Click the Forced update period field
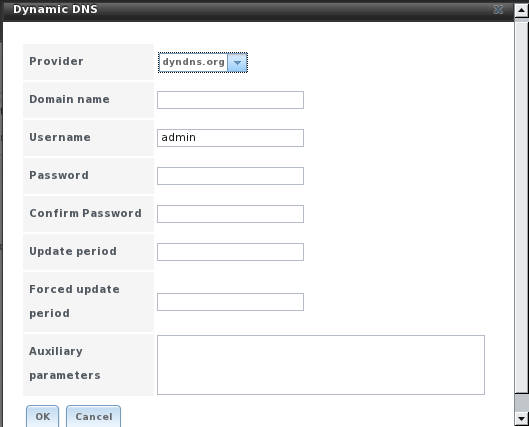529x427 pixels. click(230, 302)
